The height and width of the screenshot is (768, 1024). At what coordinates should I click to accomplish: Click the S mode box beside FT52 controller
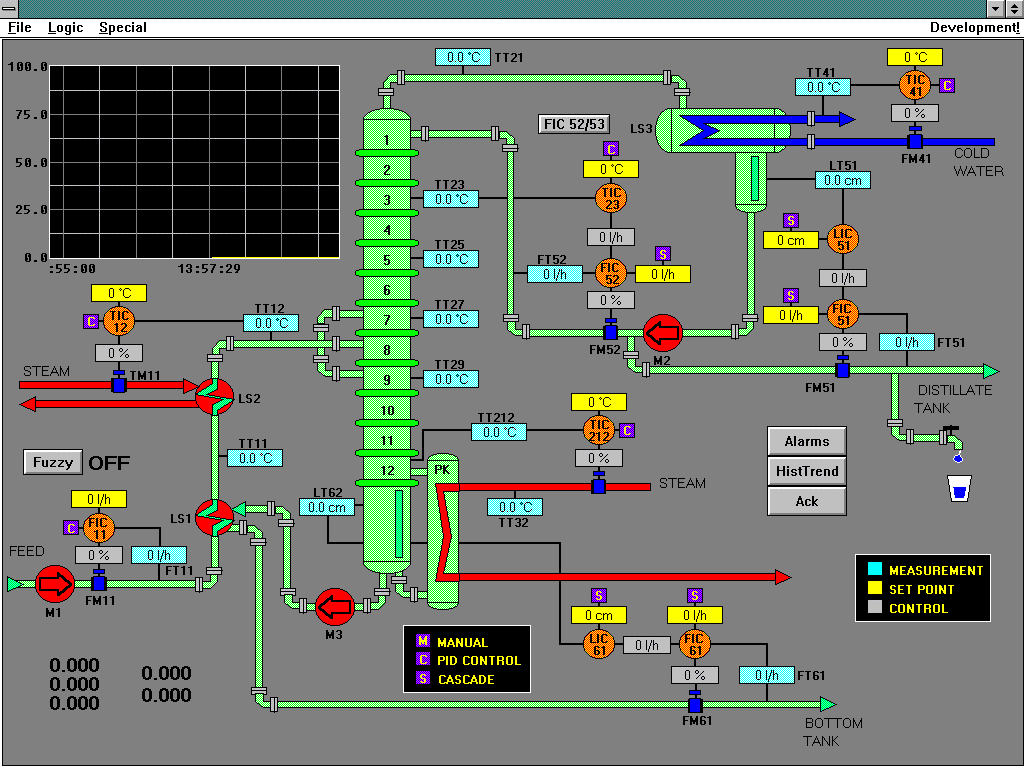click(662, 255)
